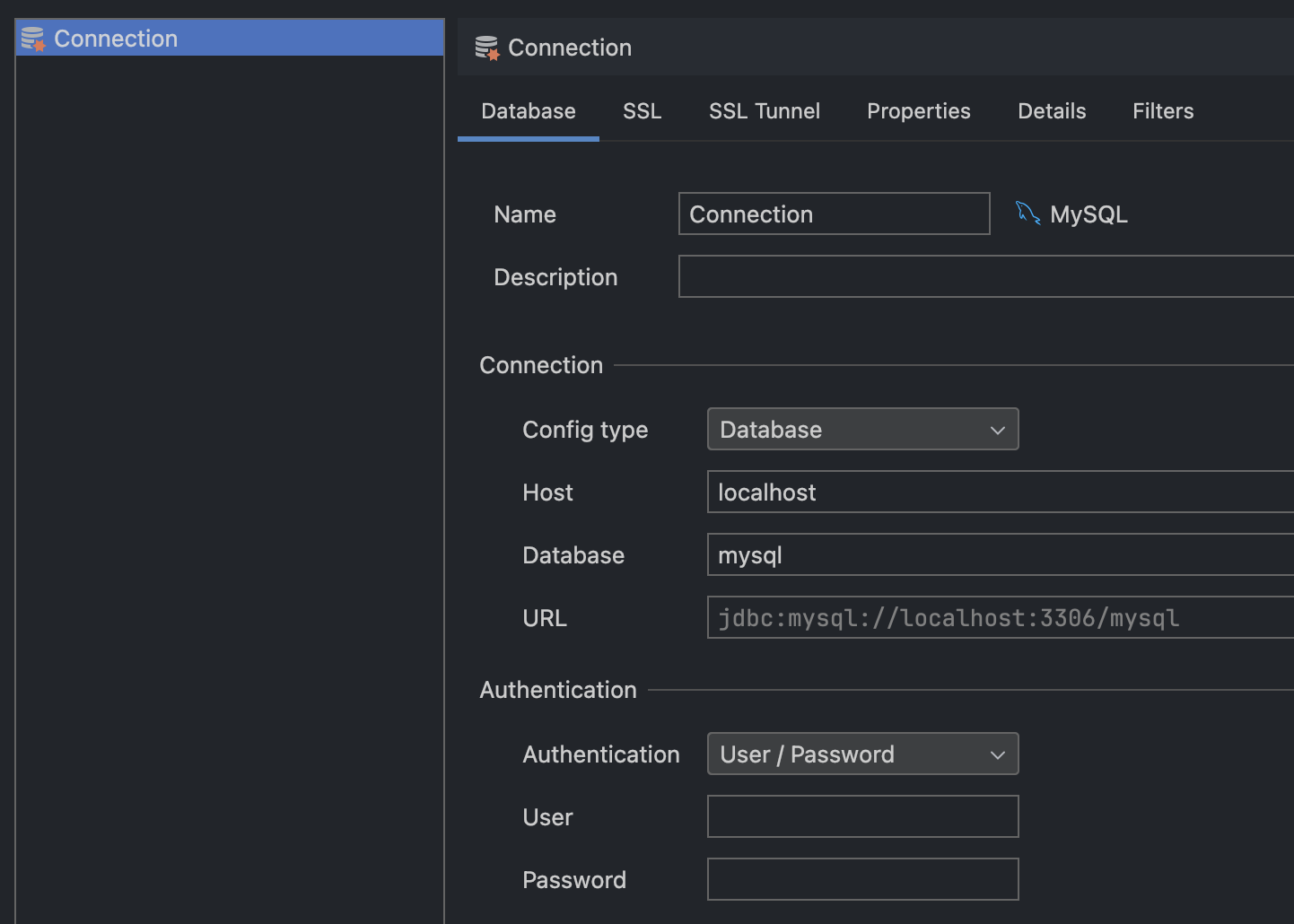Select the Database tab
The width and height of the screenshot is (1294, 924).
click(x=528, y=111)
